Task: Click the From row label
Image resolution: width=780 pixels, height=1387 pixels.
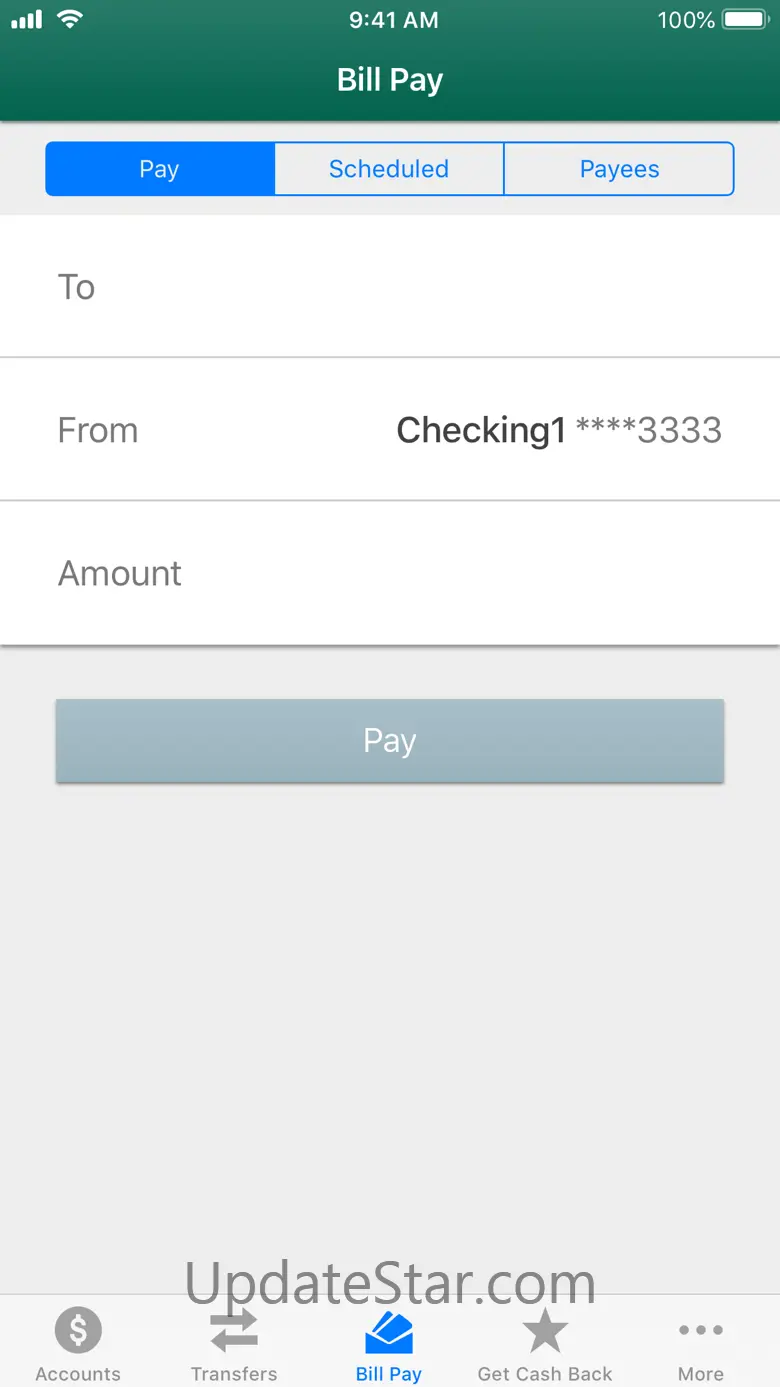Action: (x=98, y=430)
